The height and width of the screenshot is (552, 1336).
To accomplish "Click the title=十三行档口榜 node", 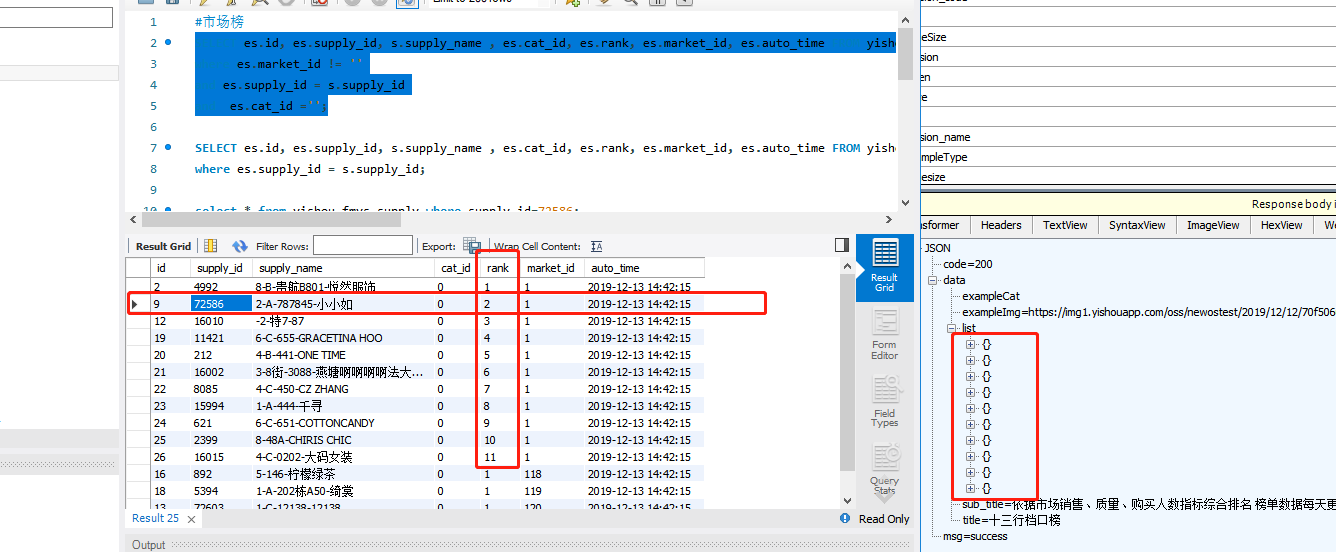I will pos(1011,520).
